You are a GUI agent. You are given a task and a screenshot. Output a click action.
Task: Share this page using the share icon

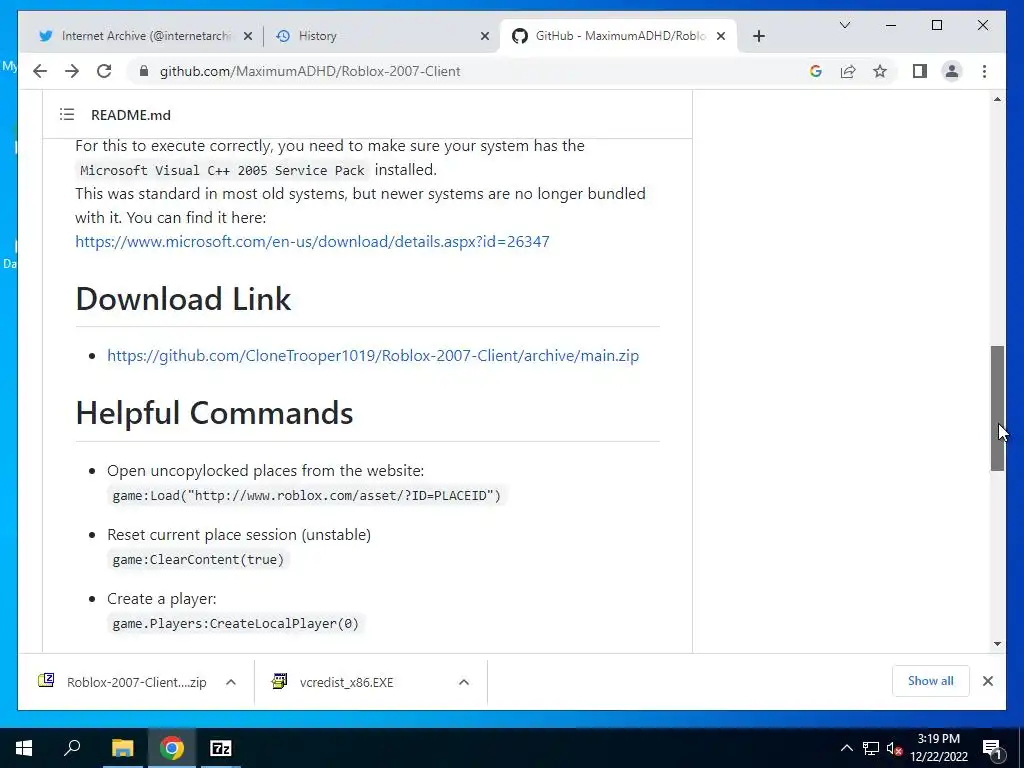[x=848, y=71]
